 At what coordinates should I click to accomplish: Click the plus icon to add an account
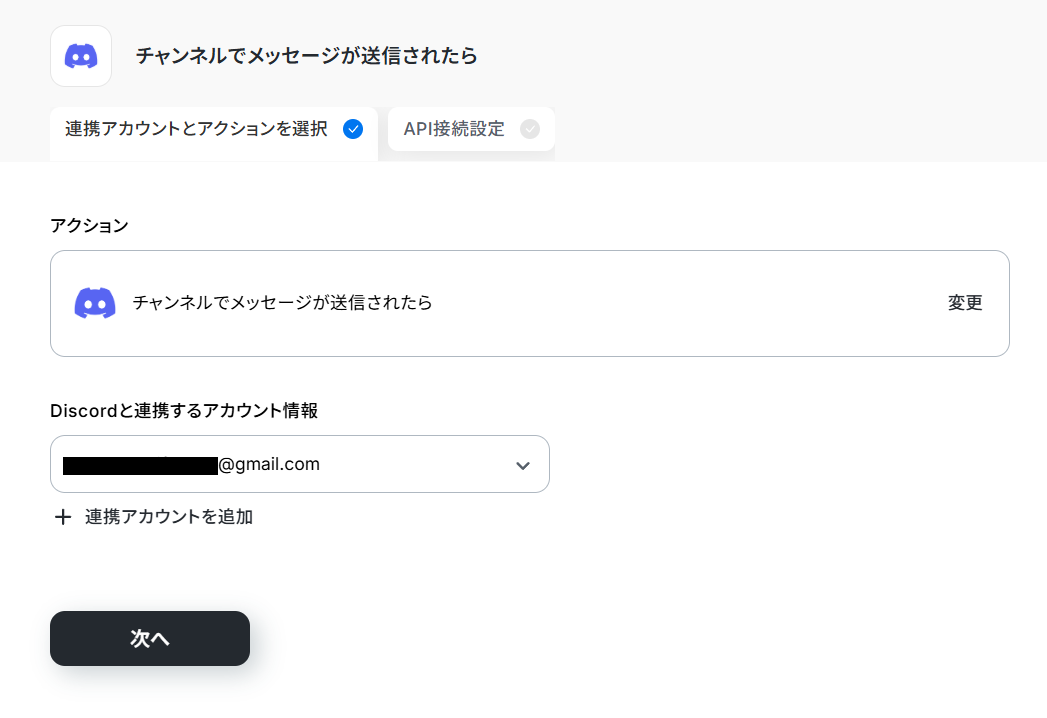tap(63, 517)
